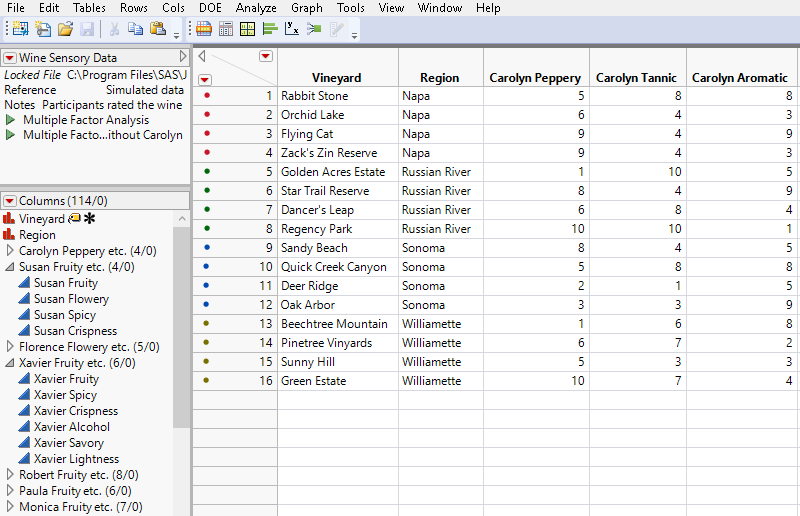Expand the Robert Fruity etc. group
The width and height of the screenshot is (800, 516).
[x=10, y=474]
